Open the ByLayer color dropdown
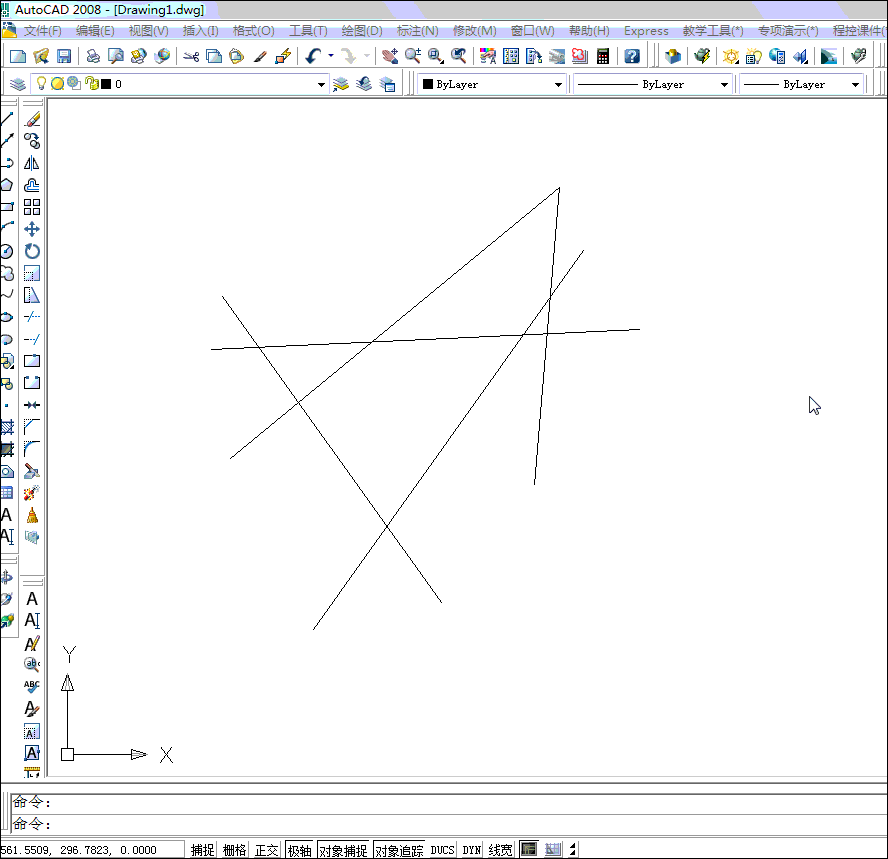This screenshot has height=859, width=888. 558,84
